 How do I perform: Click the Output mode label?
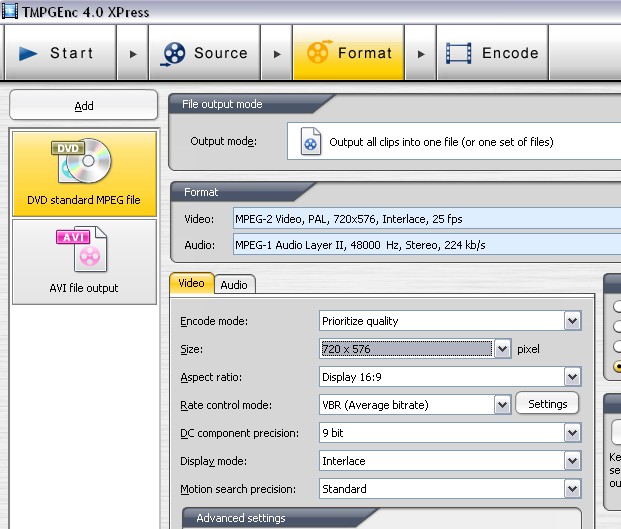pyautogui.click(x=223, y=141)
